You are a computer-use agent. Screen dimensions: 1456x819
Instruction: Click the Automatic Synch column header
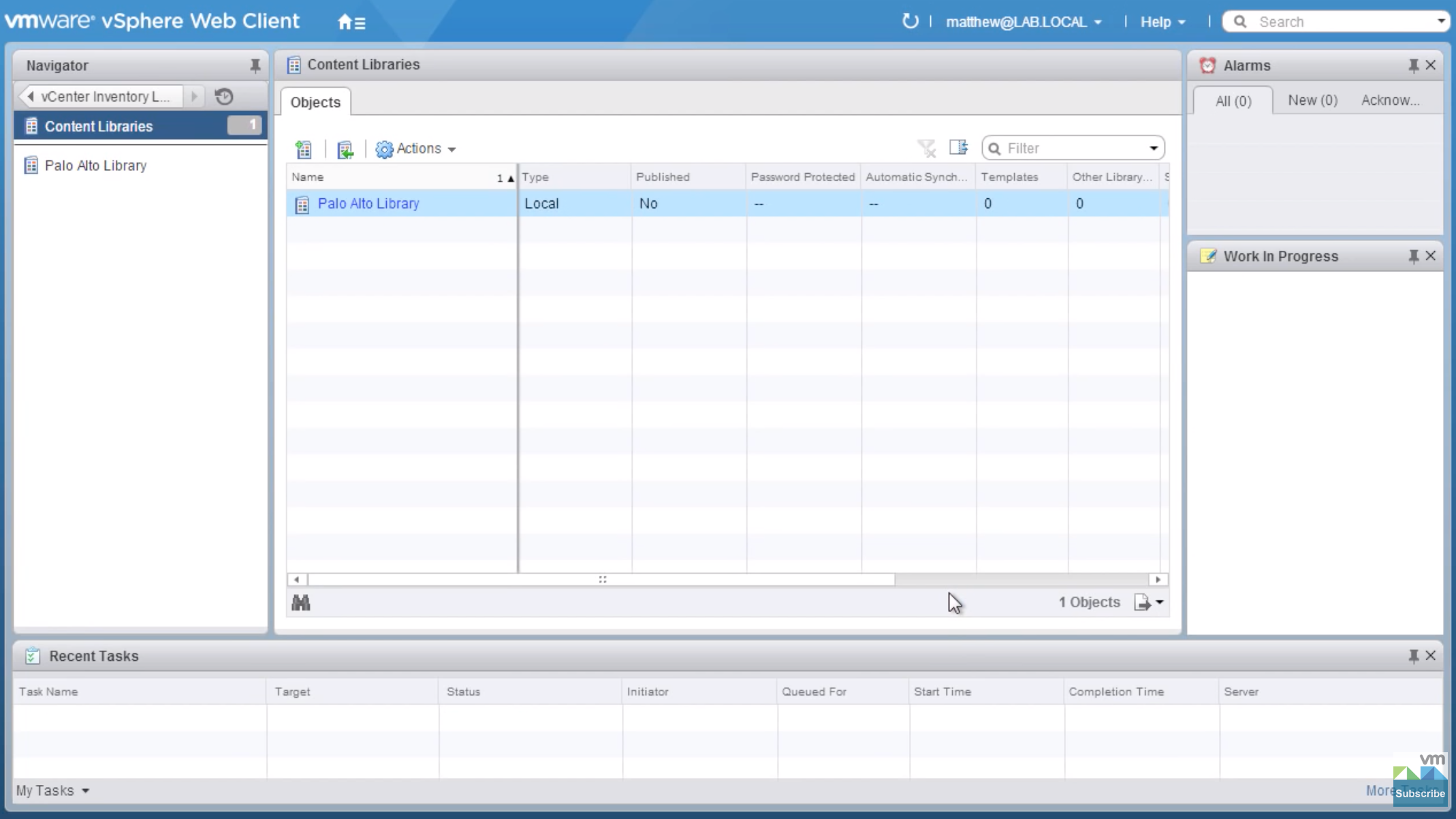coord(918,177)
